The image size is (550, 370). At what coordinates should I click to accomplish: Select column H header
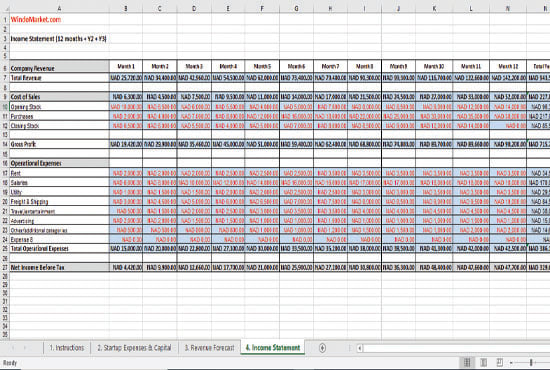click(330, 8)
